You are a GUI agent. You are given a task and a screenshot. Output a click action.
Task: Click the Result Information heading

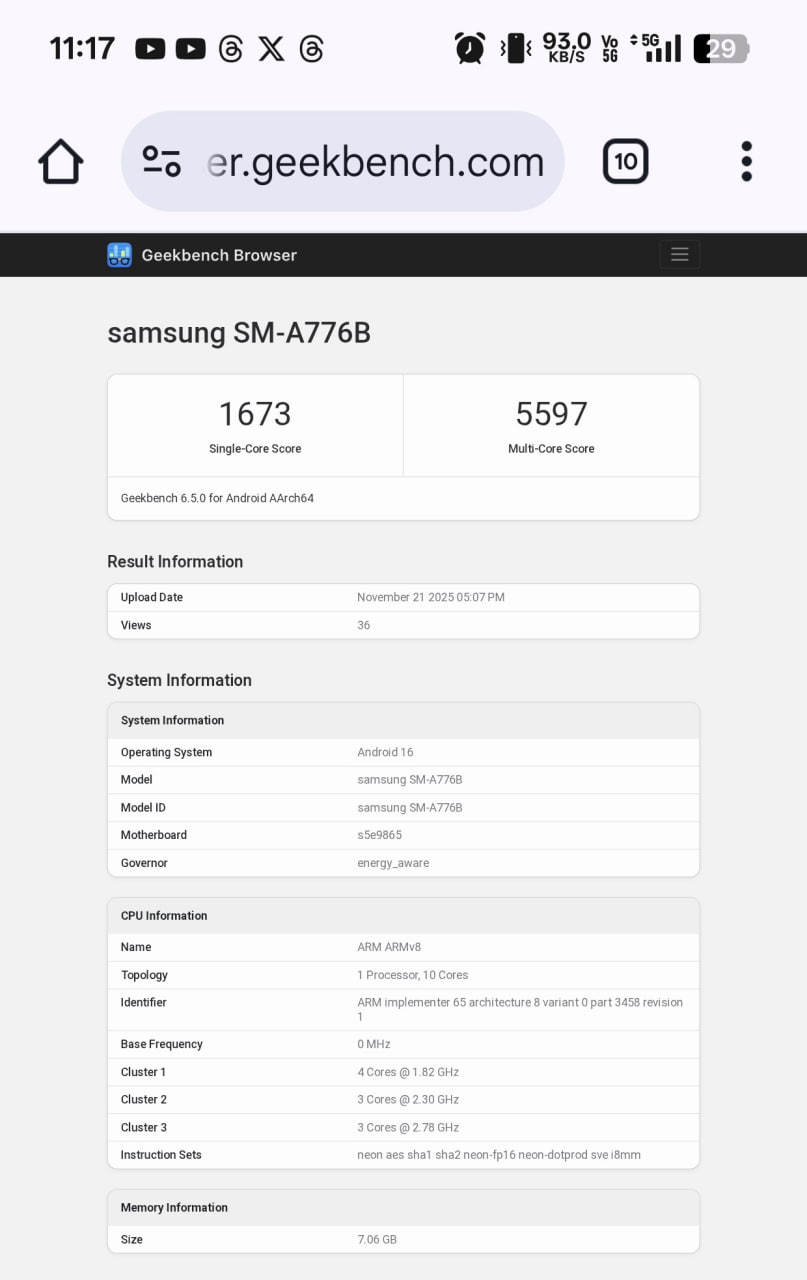pos(175,562)
